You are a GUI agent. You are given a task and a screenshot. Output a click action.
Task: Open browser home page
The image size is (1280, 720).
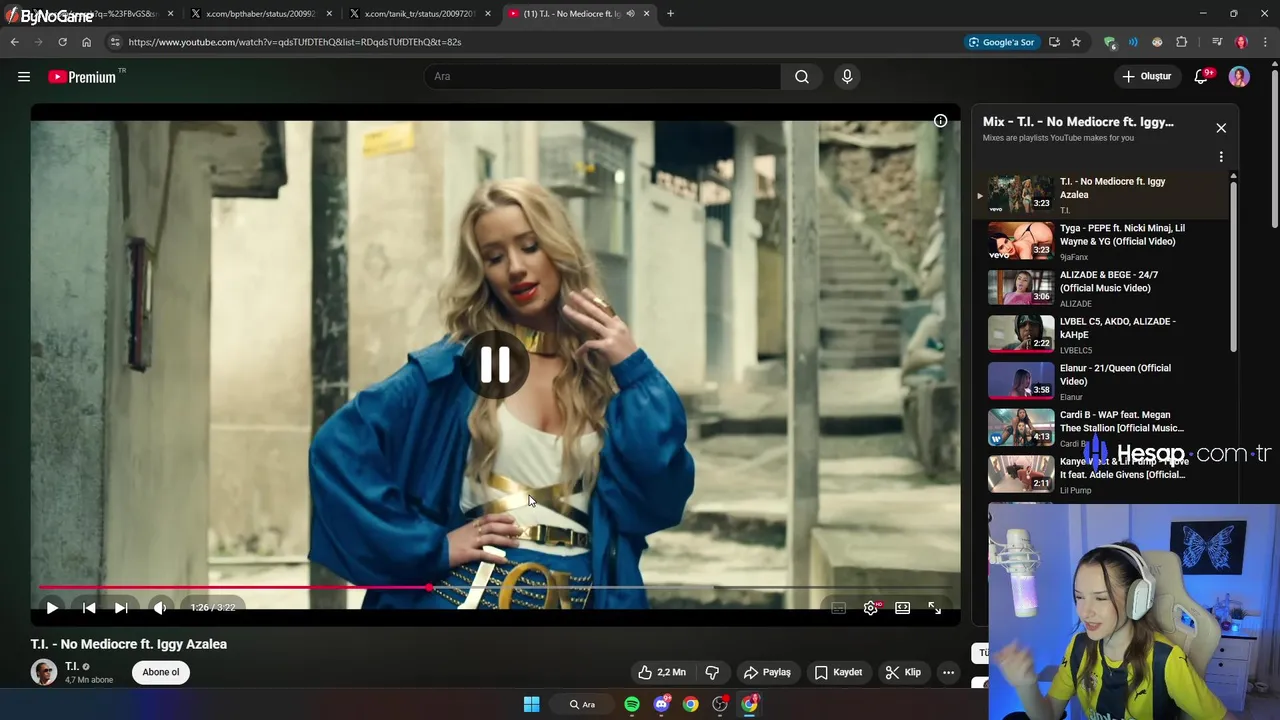click(x=86, y=42)
